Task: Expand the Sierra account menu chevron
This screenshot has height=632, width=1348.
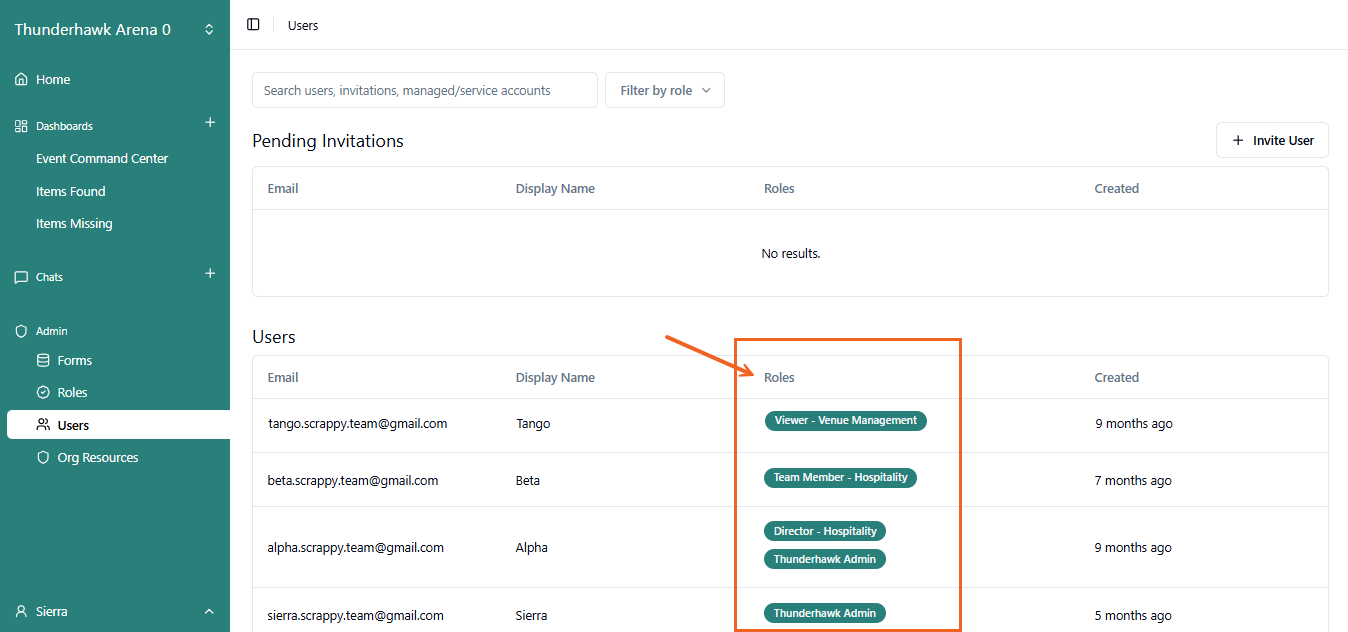Action: (x=209, y=611)
